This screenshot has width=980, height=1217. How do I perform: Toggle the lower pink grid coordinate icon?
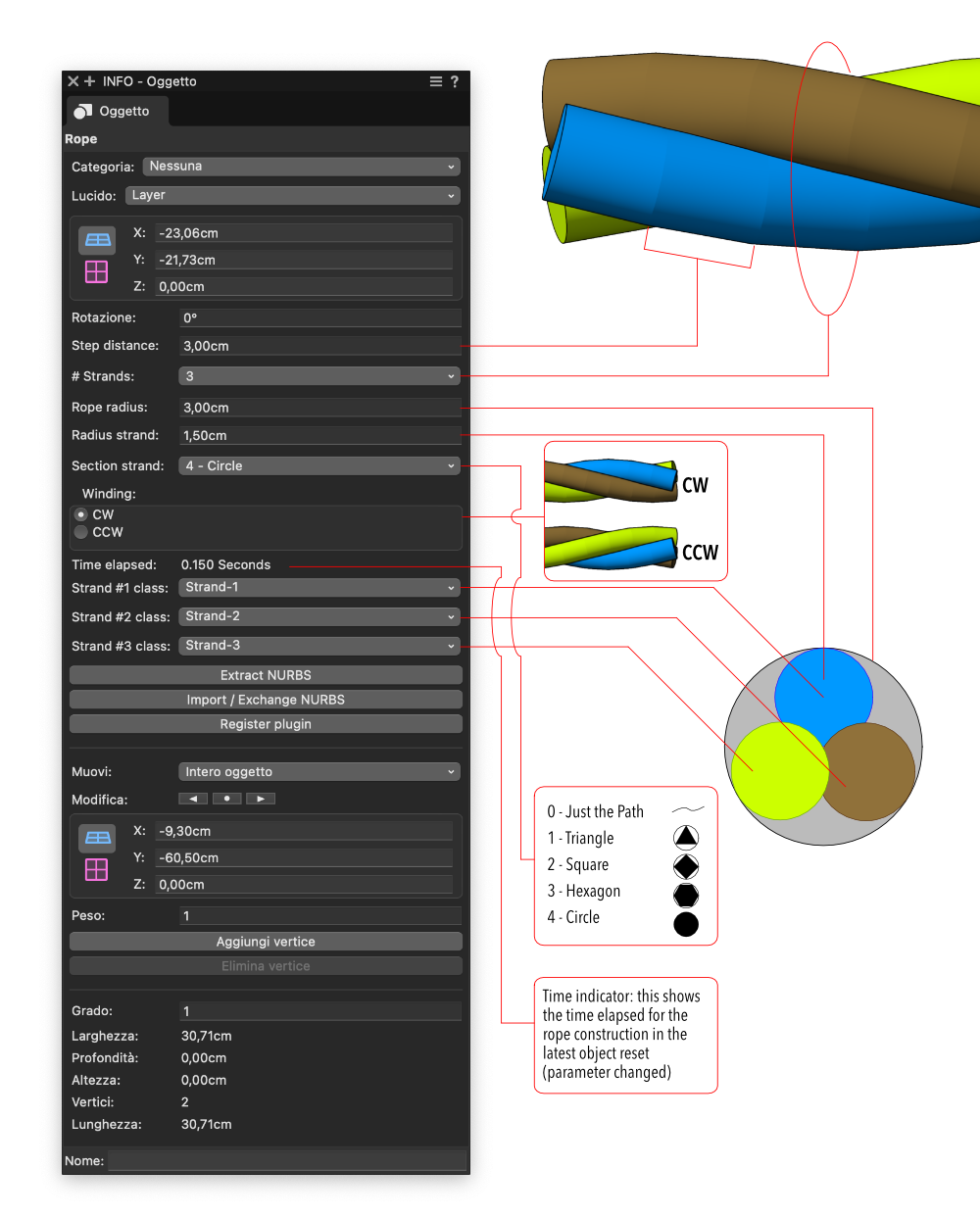96,870
